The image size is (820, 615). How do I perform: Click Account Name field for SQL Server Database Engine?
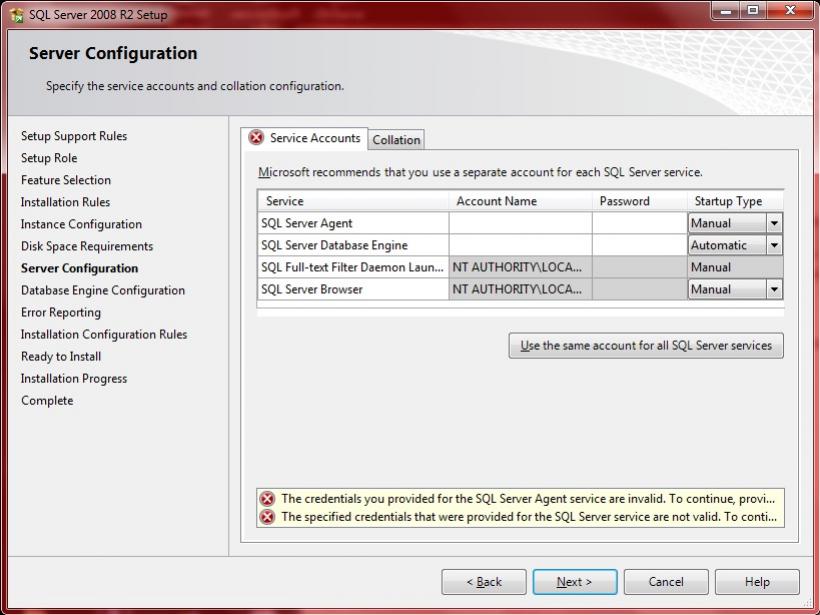520,245
